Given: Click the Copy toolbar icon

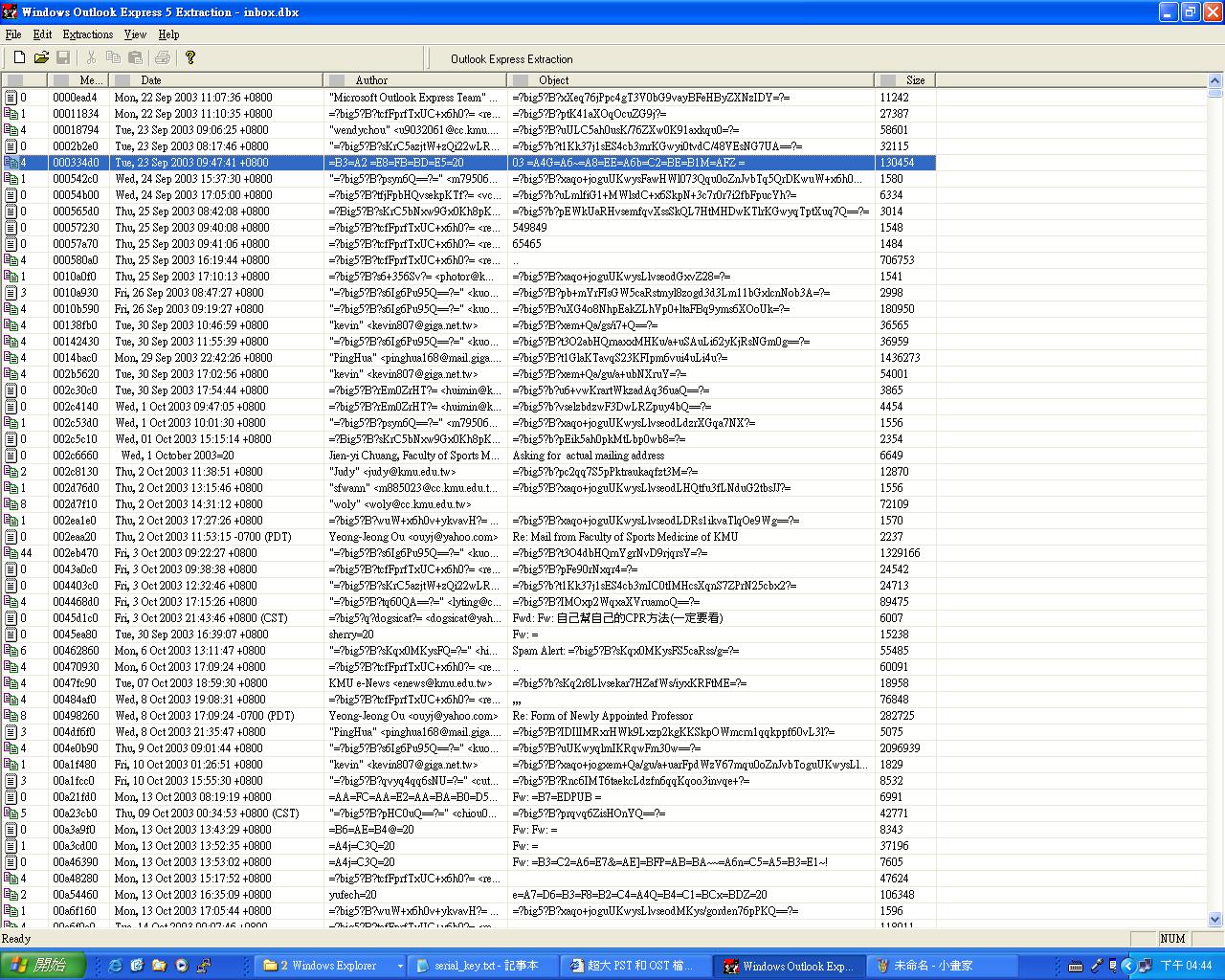Looking at the screenshot, I should pos(113,57).
